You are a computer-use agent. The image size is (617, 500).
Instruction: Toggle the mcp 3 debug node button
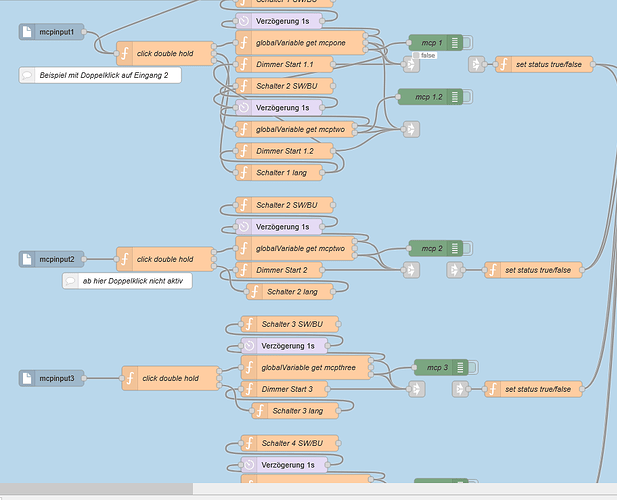point(473,367)
